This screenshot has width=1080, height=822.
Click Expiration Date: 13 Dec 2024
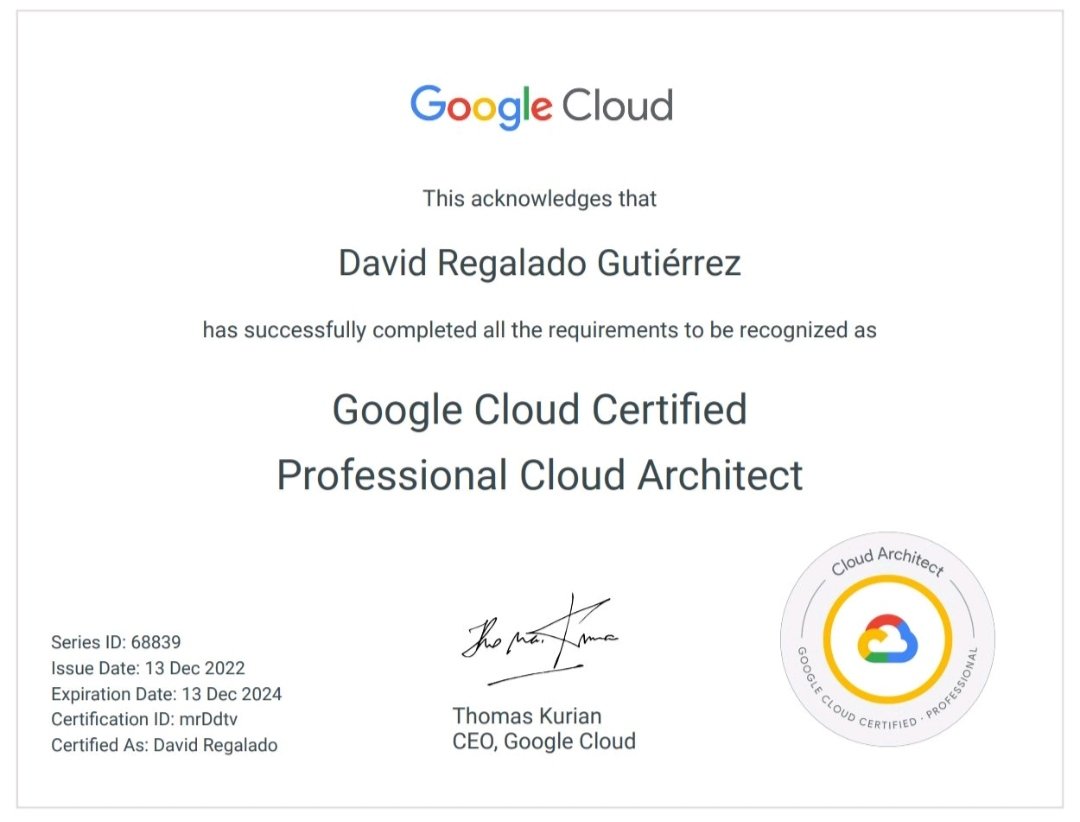(x=166, y=694)
